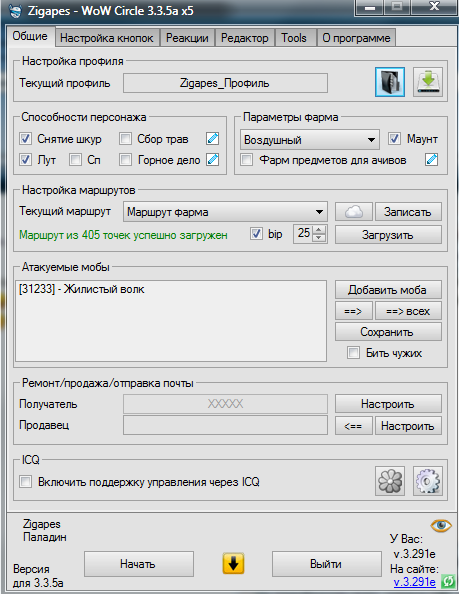Toggle the Лут checkbox
Viewport: 459px width, 594px height.
(25, 159)
